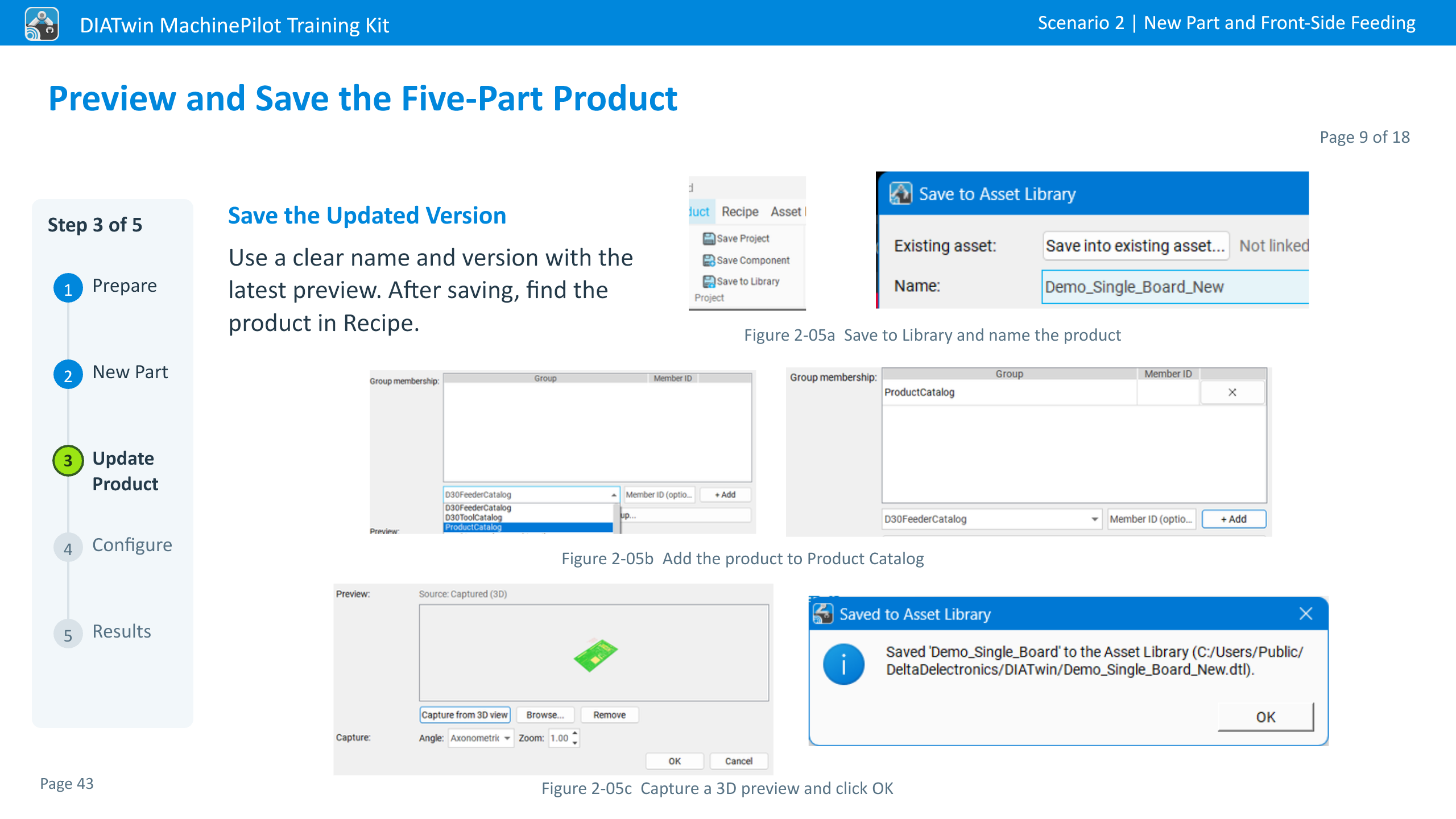Close the Saved to Asset Library dialog
The width and height of the screenshot is (1456, 819).
(1305, 614)
